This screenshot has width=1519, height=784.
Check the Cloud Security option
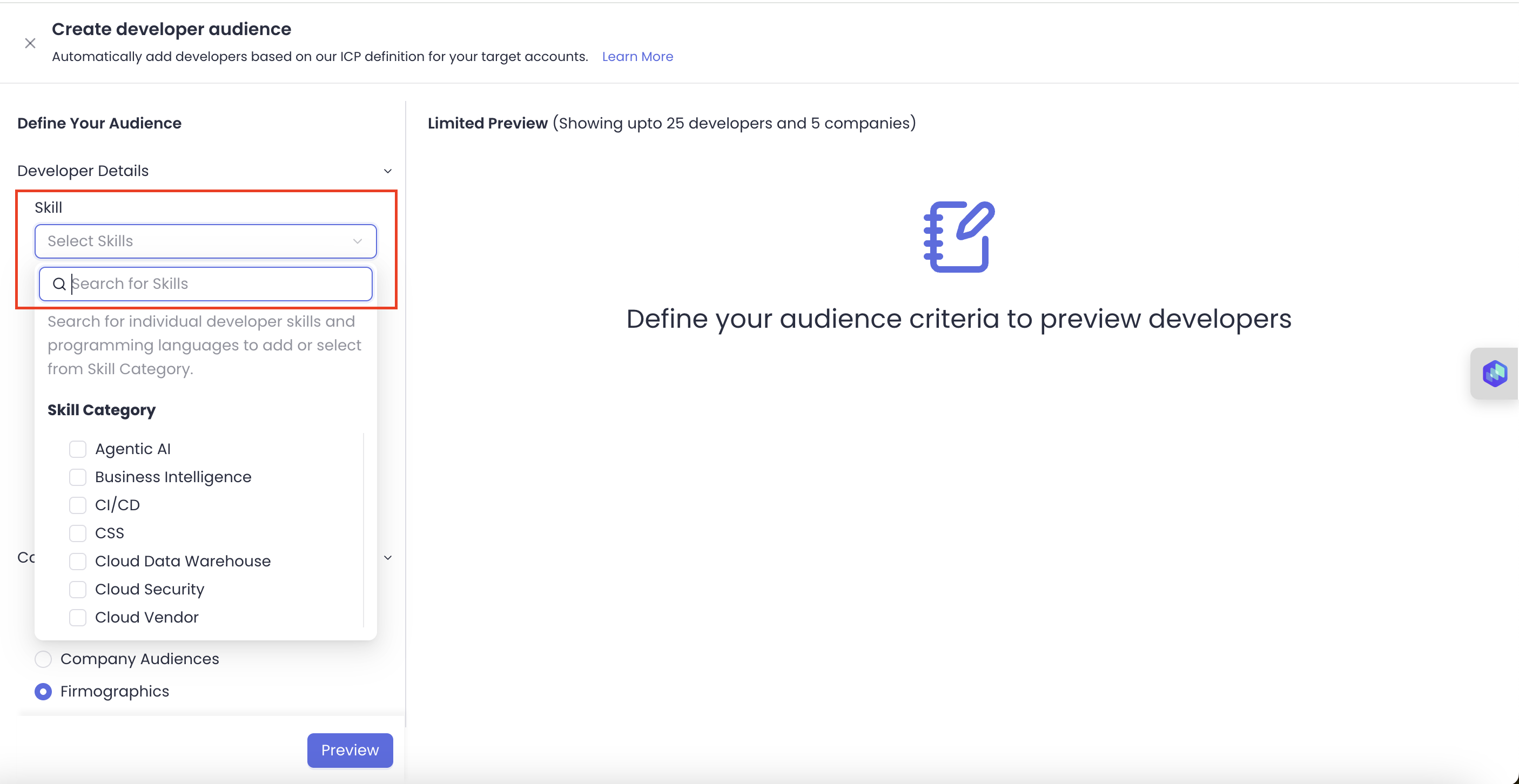coord(78,590)
